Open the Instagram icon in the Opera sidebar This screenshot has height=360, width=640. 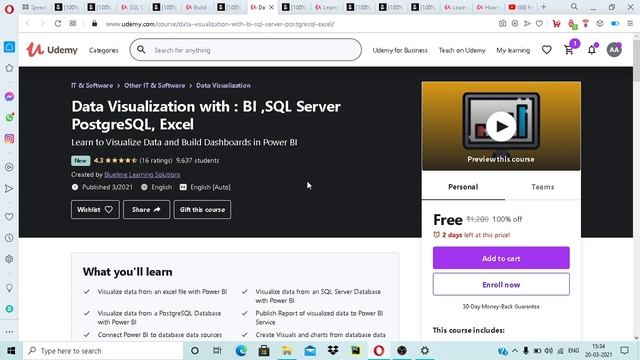(9, 139)
